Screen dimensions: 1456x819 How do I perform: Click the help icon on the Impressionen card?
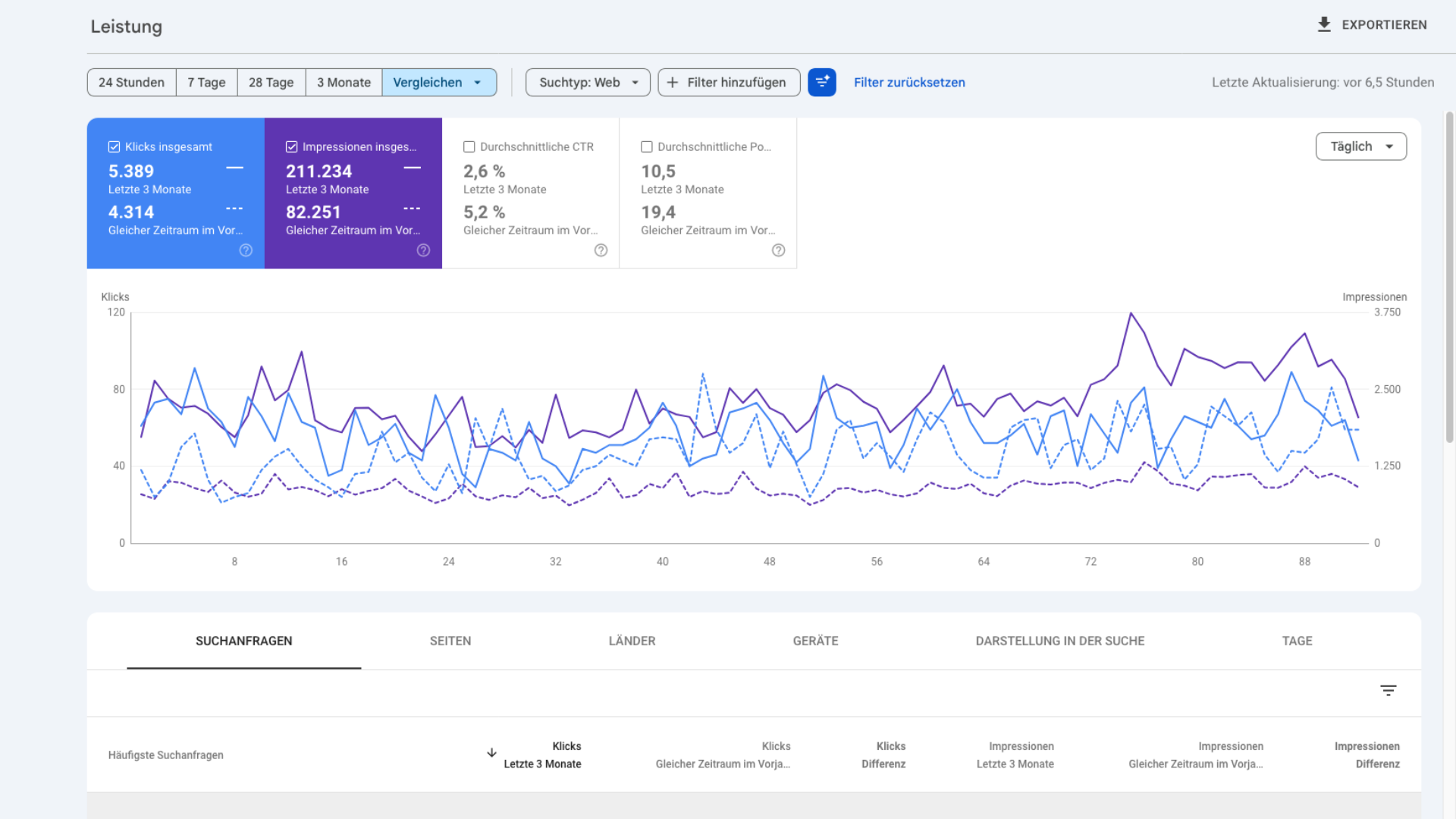pyautogui.click(x=423, y=250)
